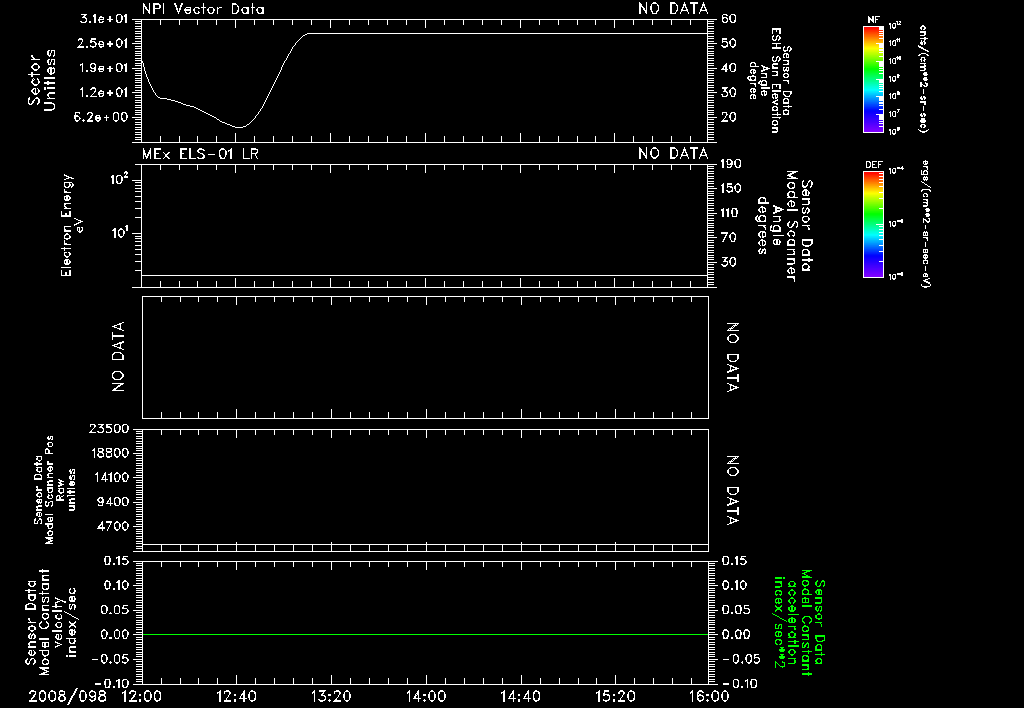The image size is (1024, 708).
Task: Click the 'ergs/(cm**2-sr-sec-eV)' unit label
Action: [925, 223]
